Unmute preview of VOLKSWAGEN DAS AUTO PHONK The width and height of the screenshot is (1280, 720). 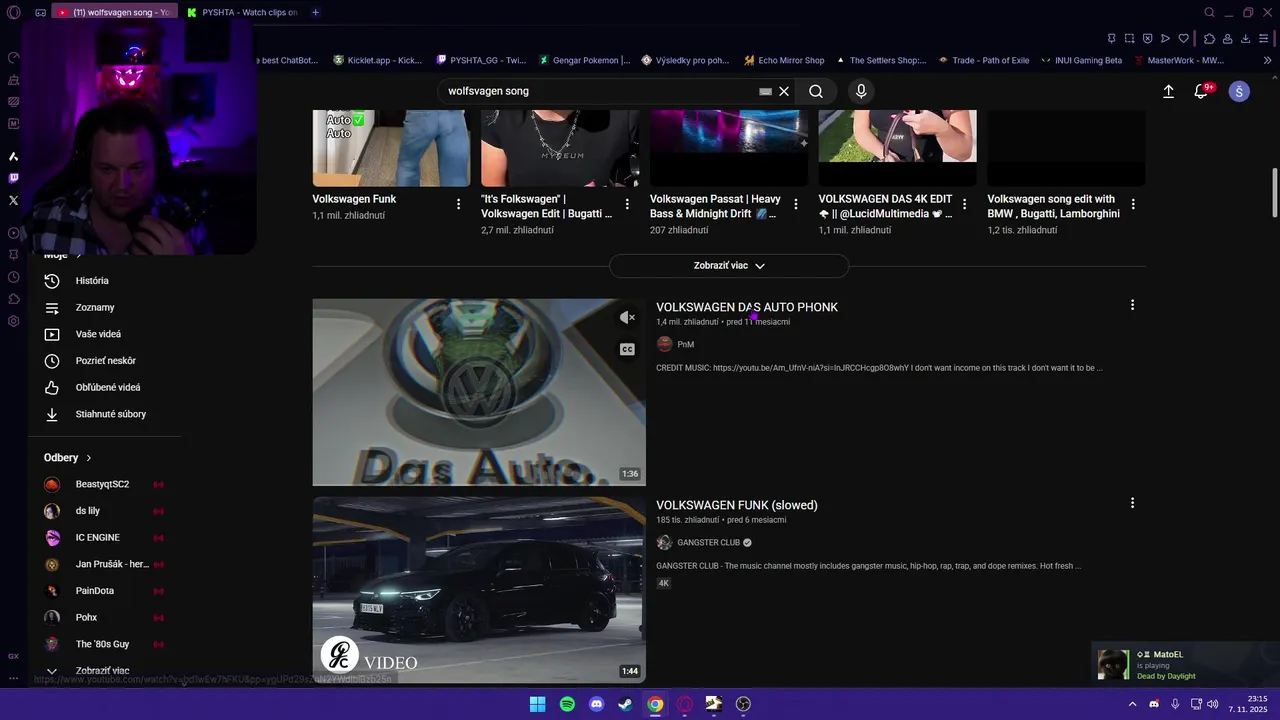(627, 317)
